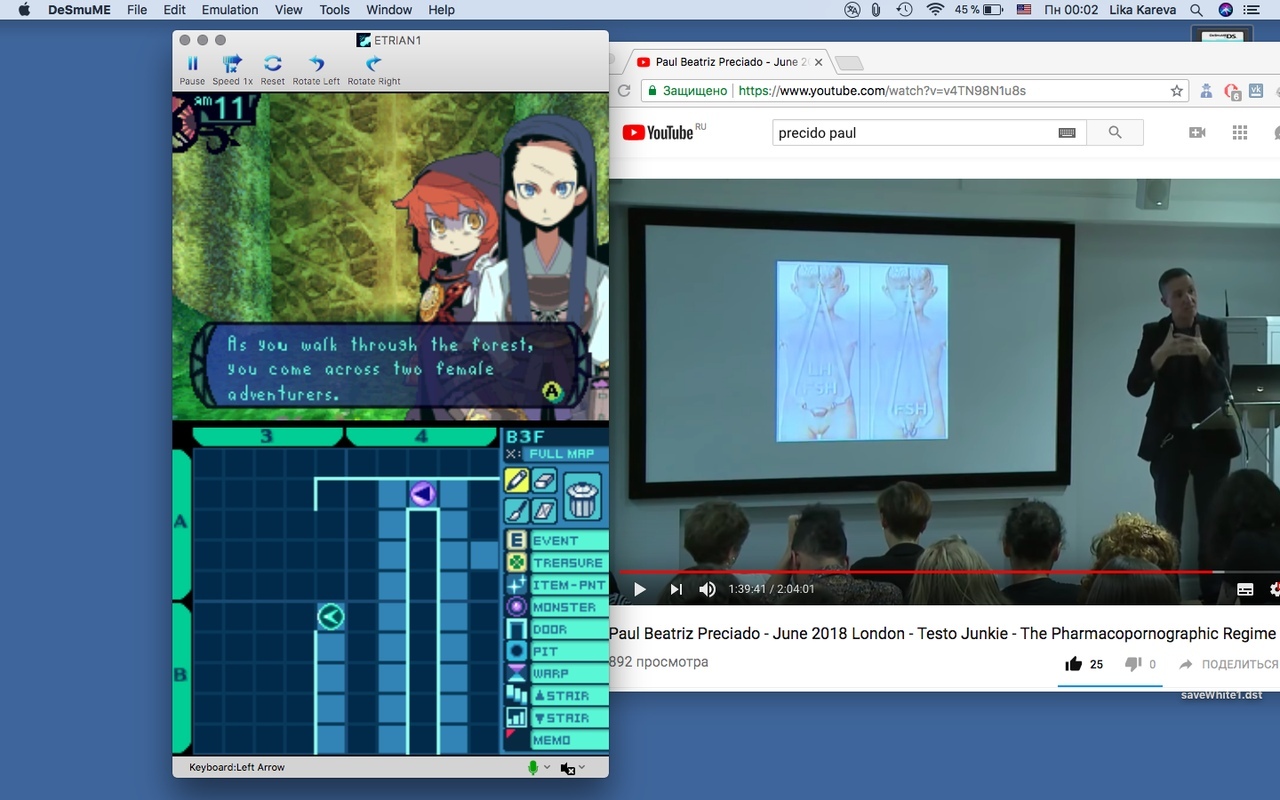Pick the down STAIR marker icon
This screenshot has height=800, width=1280.
pyautogui.click(x=516, y=718)
